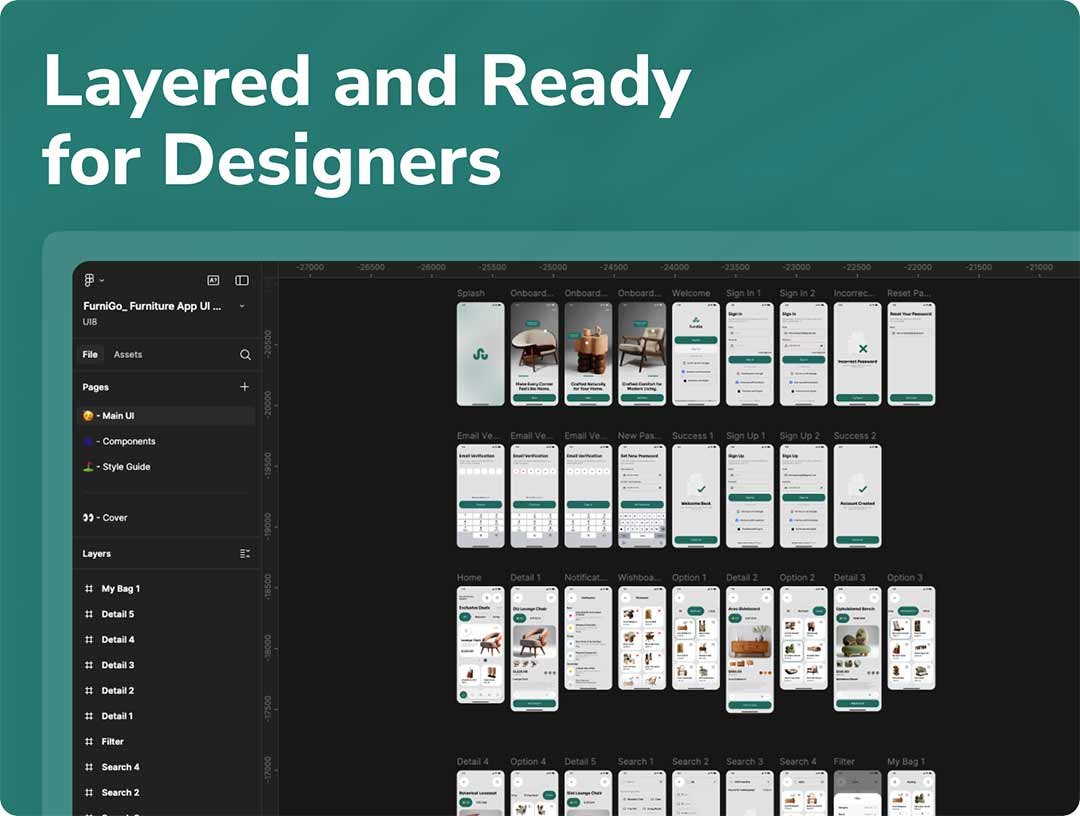Image resolution: width=1080 pixels, height=816 pixels.
Task: Click the icon left of the sidebar toggle
Action: click(x=213, y=281)
